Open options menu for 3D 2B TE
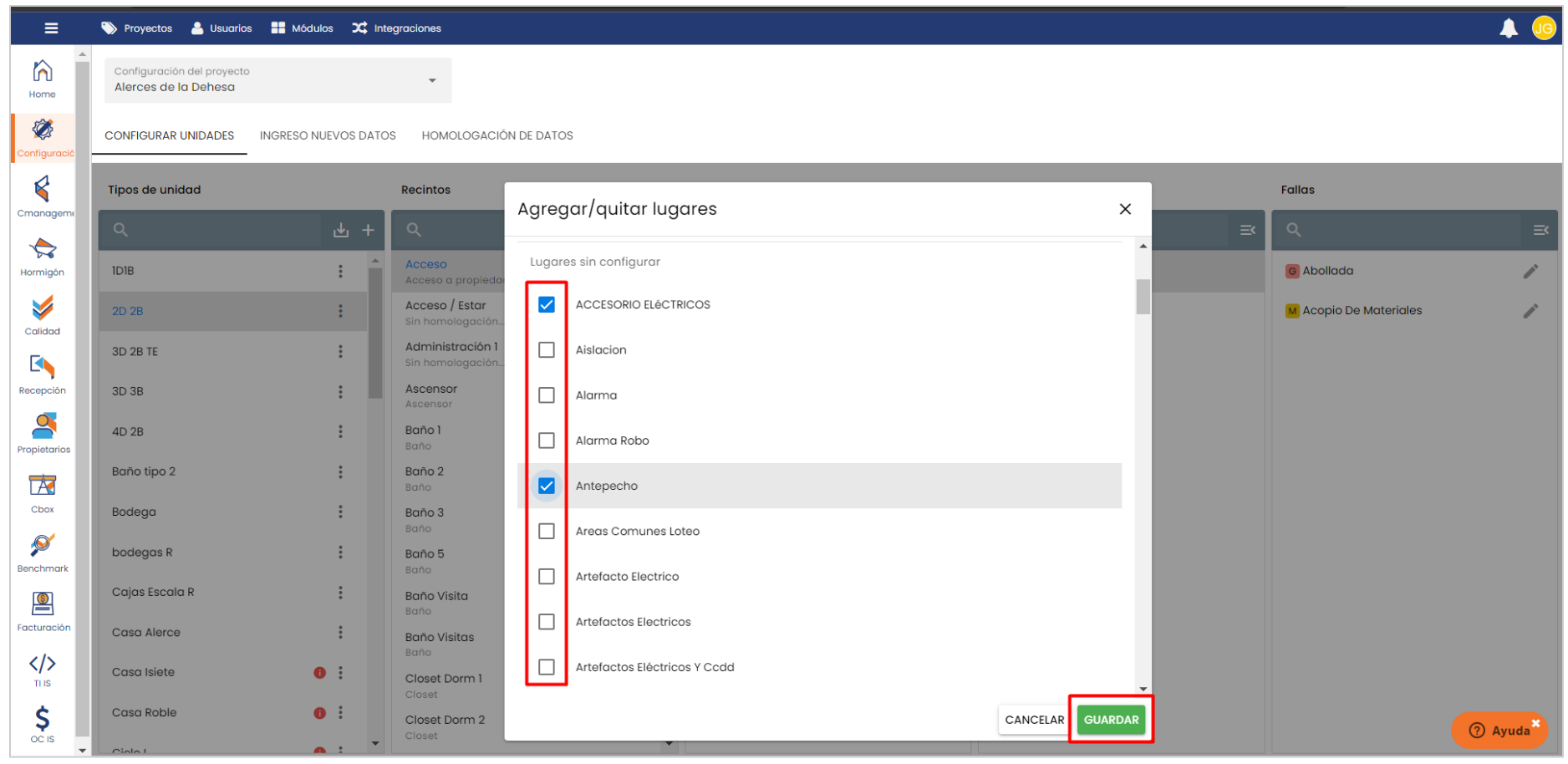Image resolution: width=1568 pixels, height=764 pixels. pos(340,352)
